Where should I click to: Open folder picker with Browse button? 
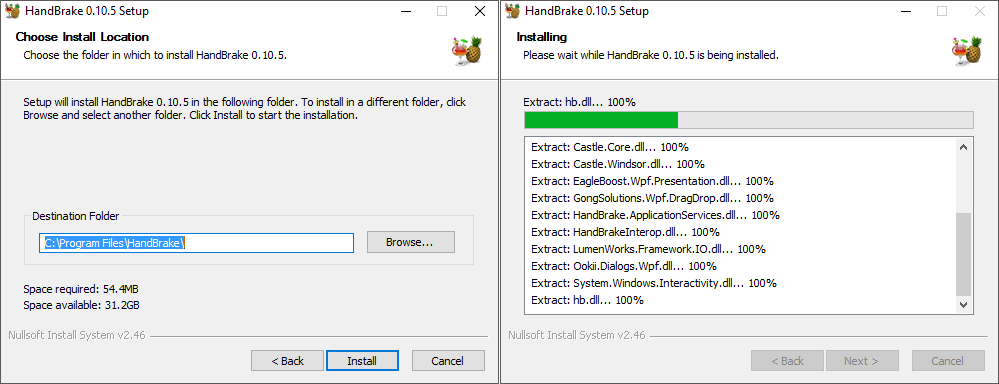[411, 242]
